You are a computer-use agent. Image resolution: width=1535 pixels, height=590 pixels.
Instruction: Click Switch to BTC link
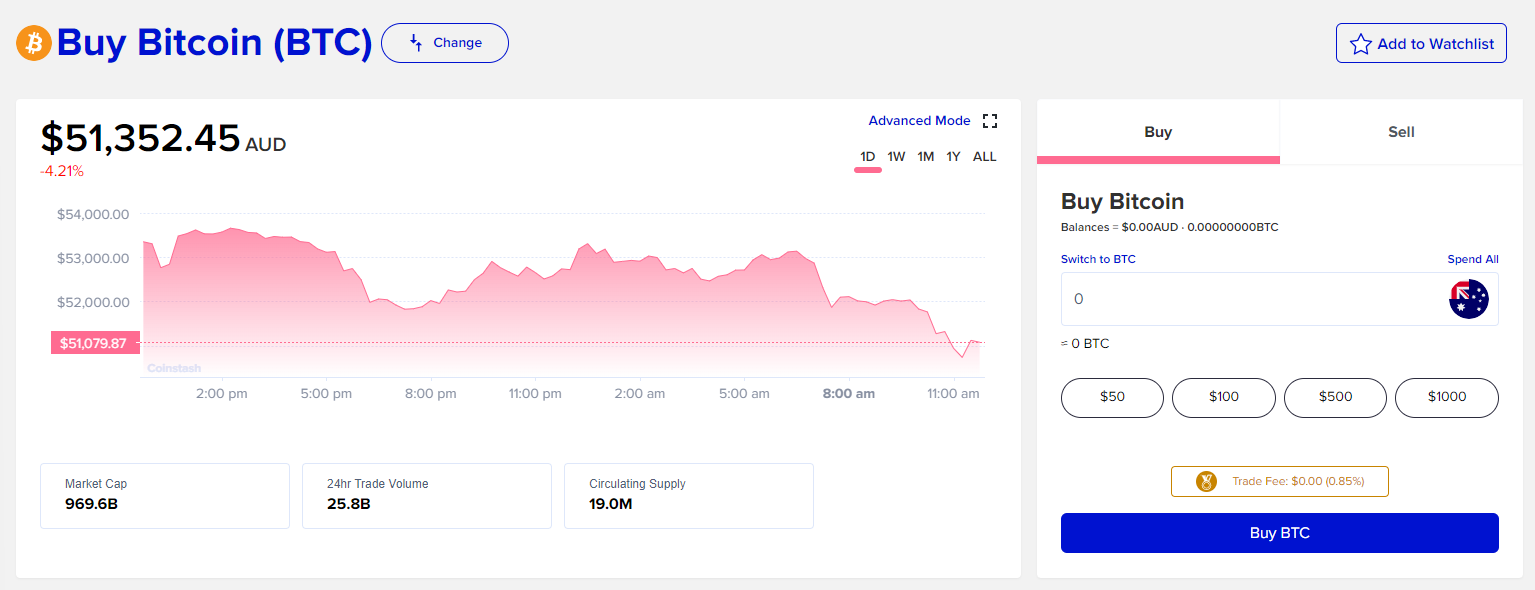(1098, 259)
